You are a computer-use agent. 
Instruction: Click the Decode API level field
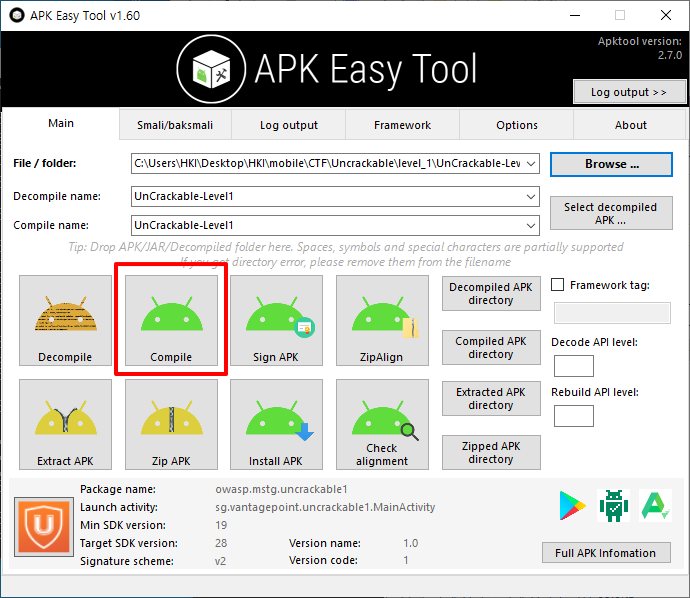tap(573, 366)
